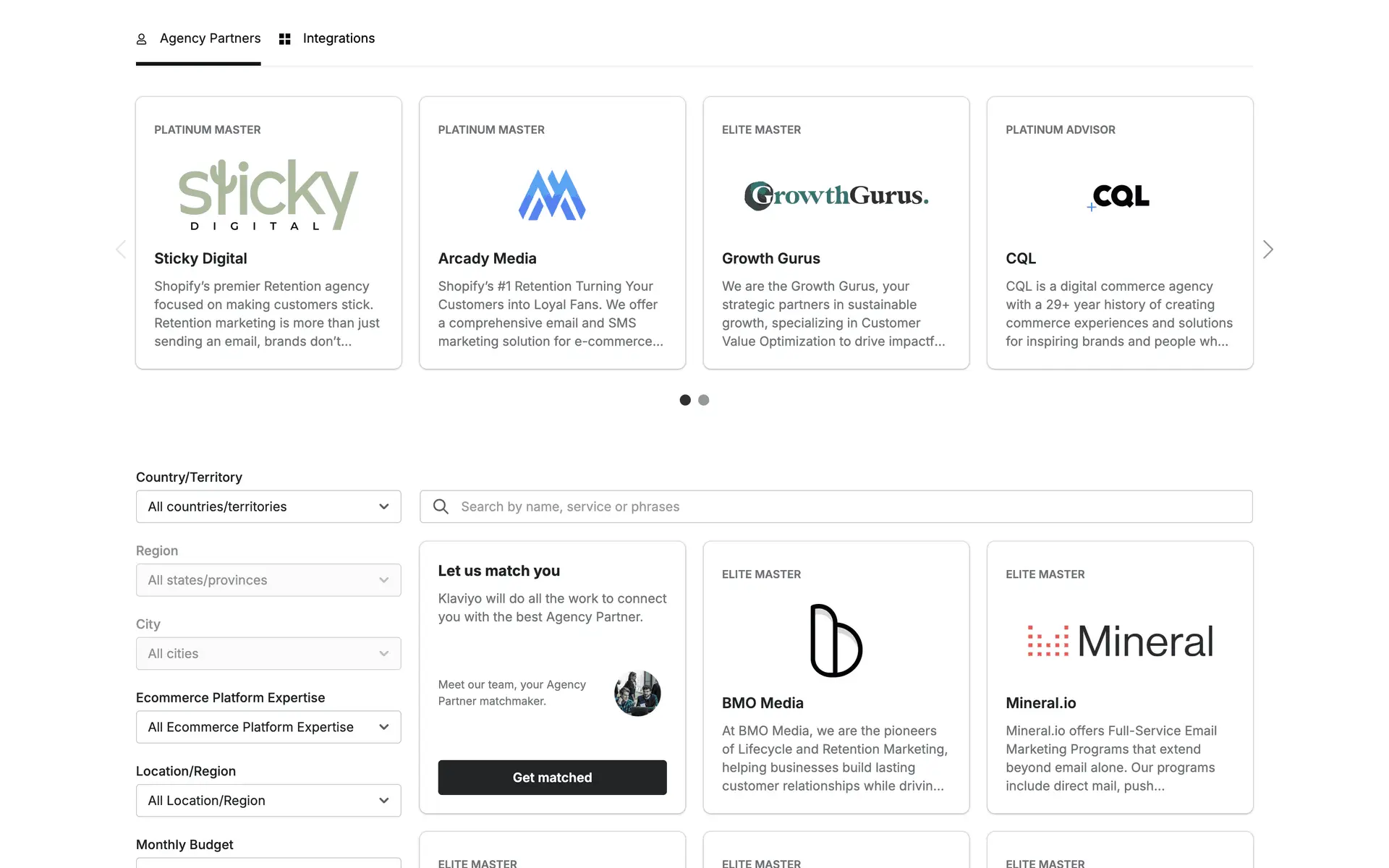Click the carousel left arrow

tap(121, 250)
